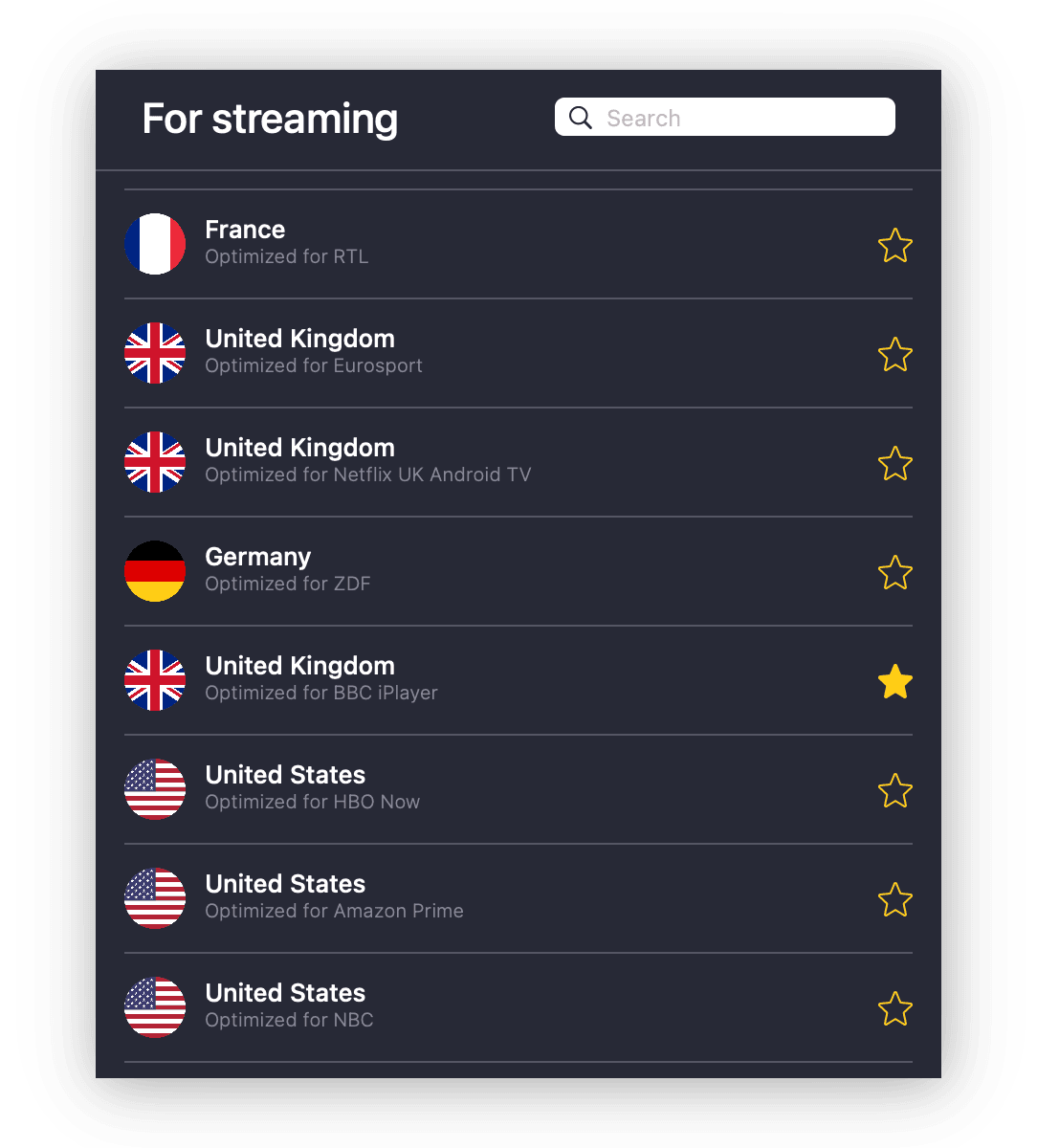Click US flag beside Amazon Prime entry
The height and width of the screenshot is (1148, 1037).
155,898
